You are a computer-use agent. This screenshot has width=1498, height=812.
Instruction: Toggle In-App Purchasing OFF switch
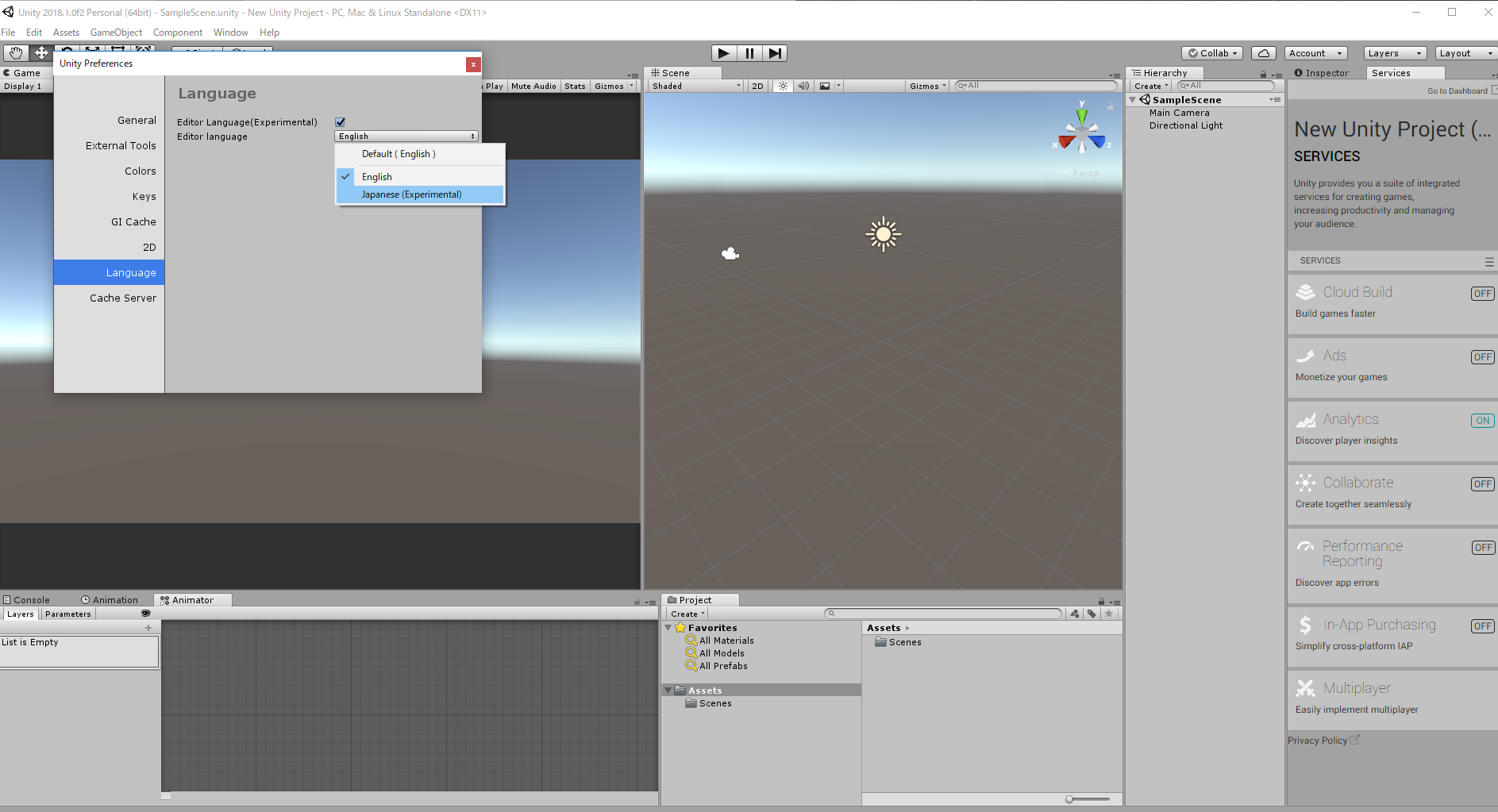point(1482,626)
